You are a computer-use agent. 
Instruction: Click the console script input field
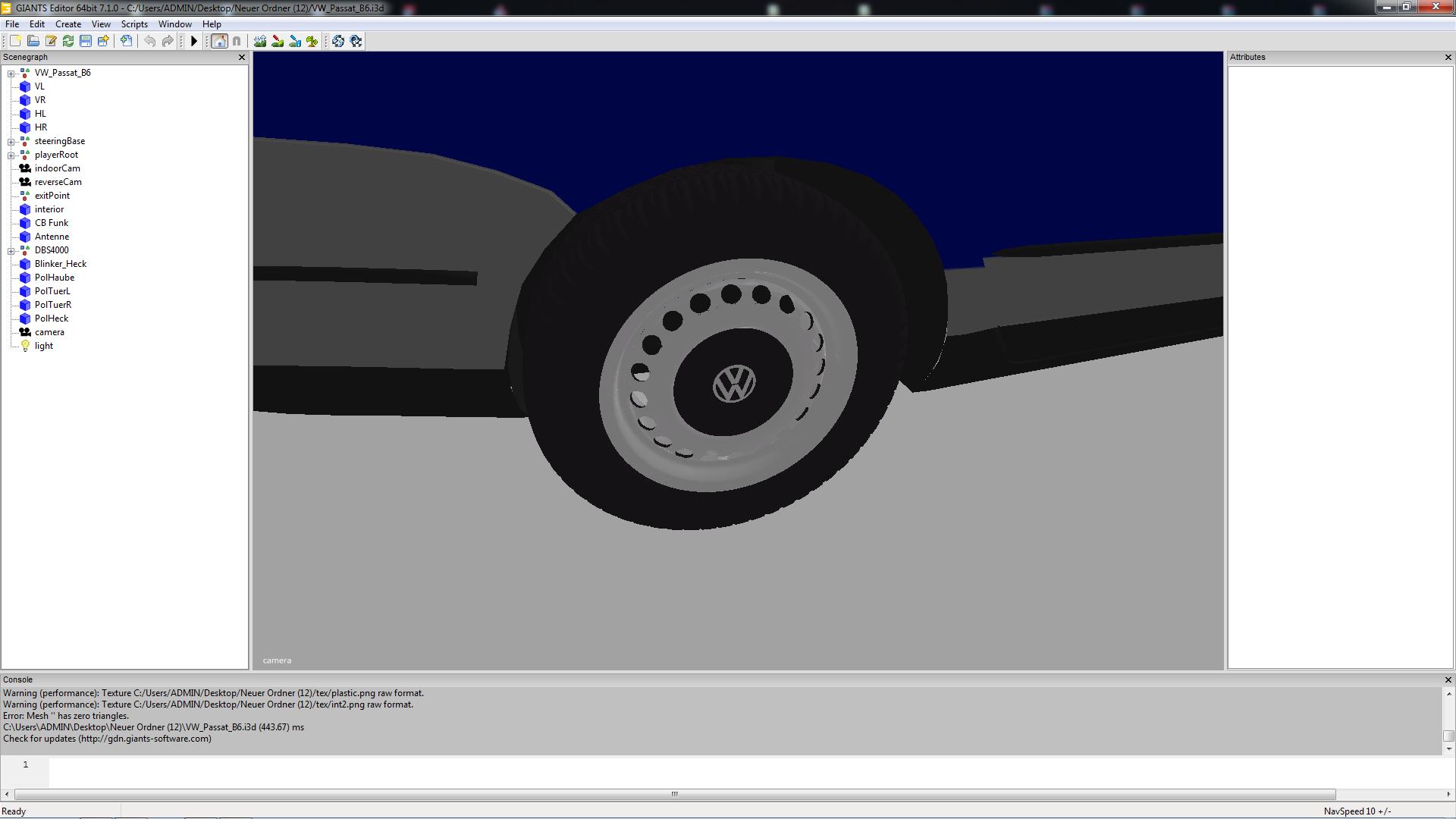[x=682, y=771]
